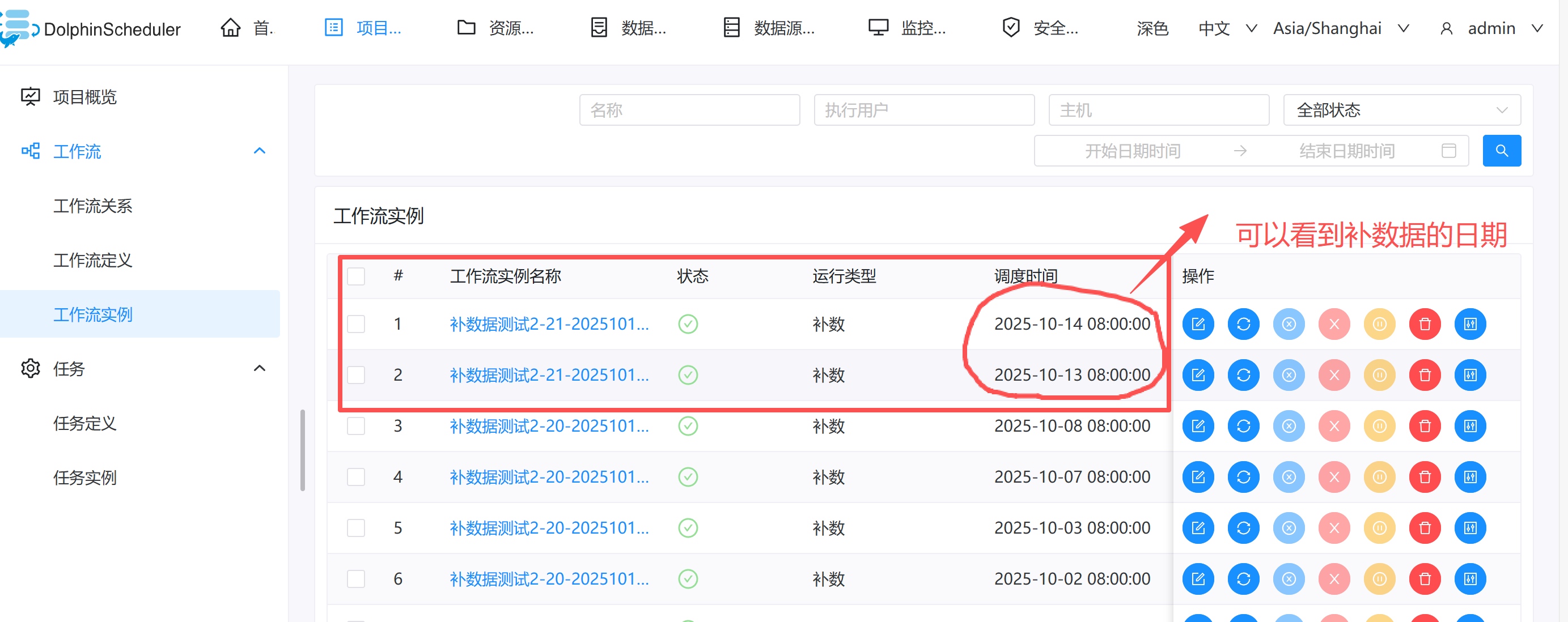Viewport: 1568px width, 622px height.
Task: Go to 任务实例 in sidebar
Action: [84, 478]
